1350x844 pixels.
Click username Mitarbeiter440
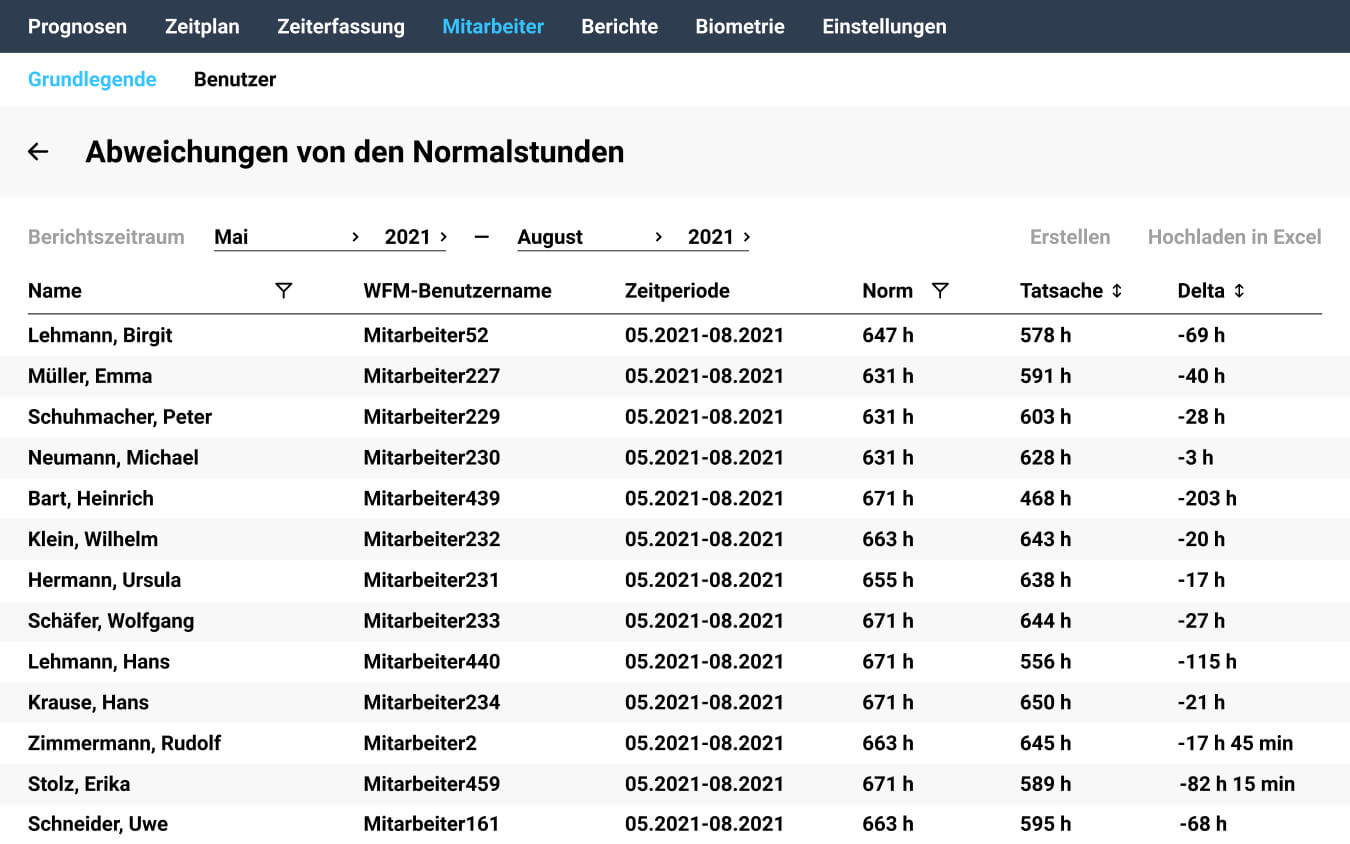click(x=432, y=662)
